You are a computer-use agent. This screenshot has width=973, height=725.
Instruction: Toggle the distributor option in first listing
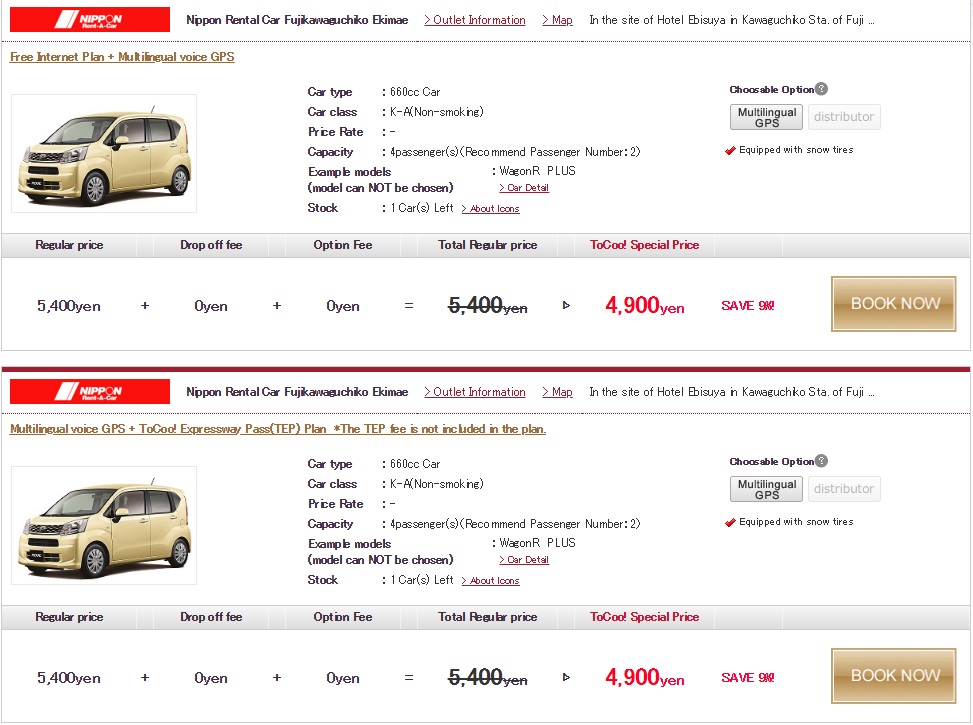click(x=844, y=117)
